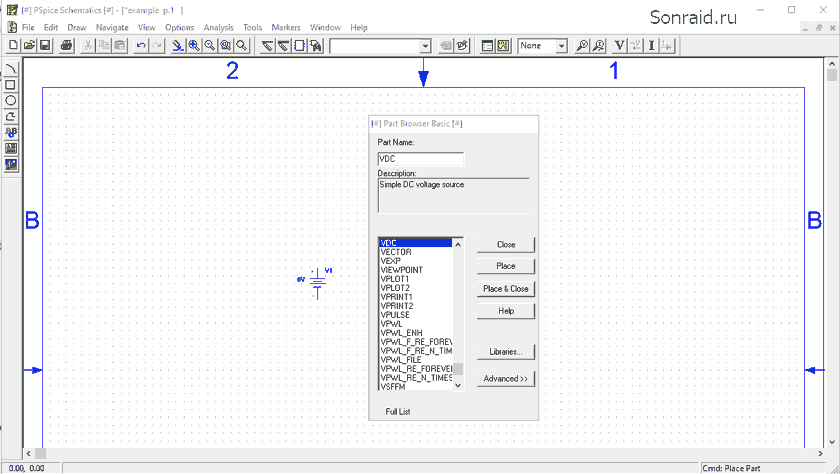Open the marker color None dropdown
The width and height of the screenshot is (840, 474).
click(561, 46)
